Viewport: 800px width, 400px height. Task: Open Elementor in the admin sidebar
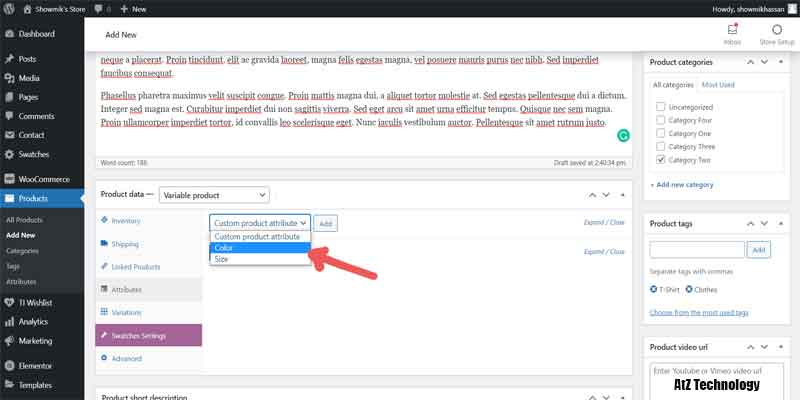point(35,366)
